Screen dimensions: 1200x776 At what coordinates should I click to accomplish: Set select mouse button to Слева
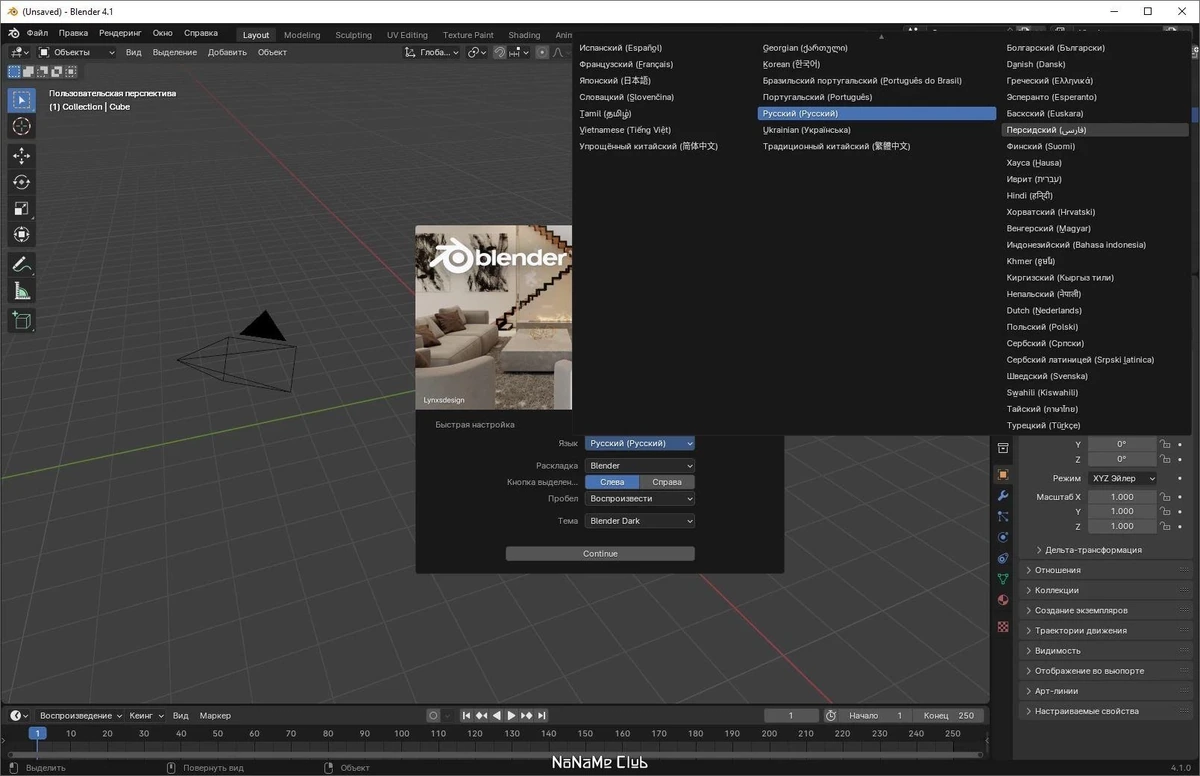[x=612, y=482]
